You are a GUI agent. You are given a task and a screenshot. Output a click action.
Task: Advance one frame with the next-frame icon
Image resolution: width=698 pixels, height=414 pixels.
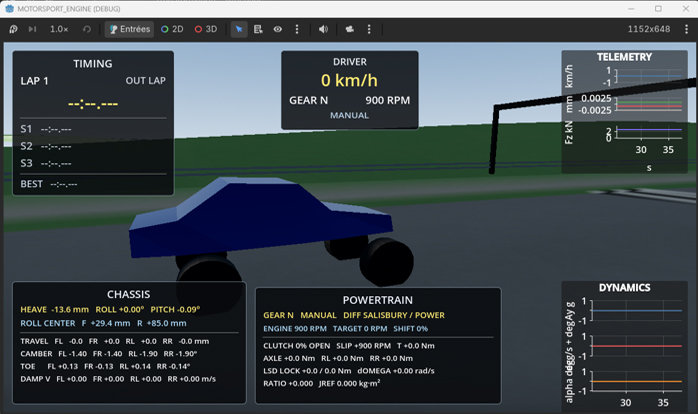(32, 29)
